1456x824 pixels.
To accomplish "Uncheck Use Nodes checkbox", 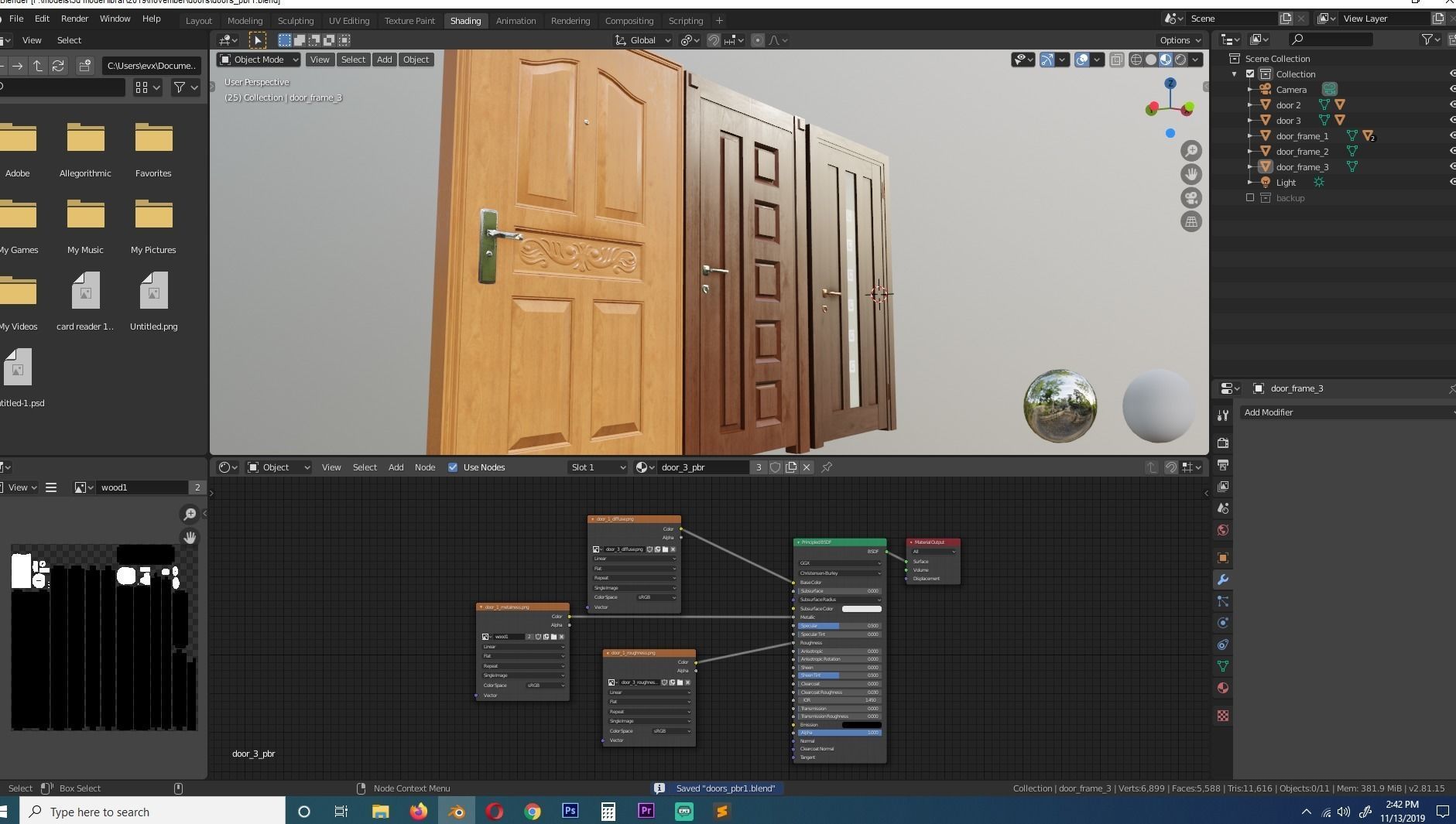I will point(453,467).
